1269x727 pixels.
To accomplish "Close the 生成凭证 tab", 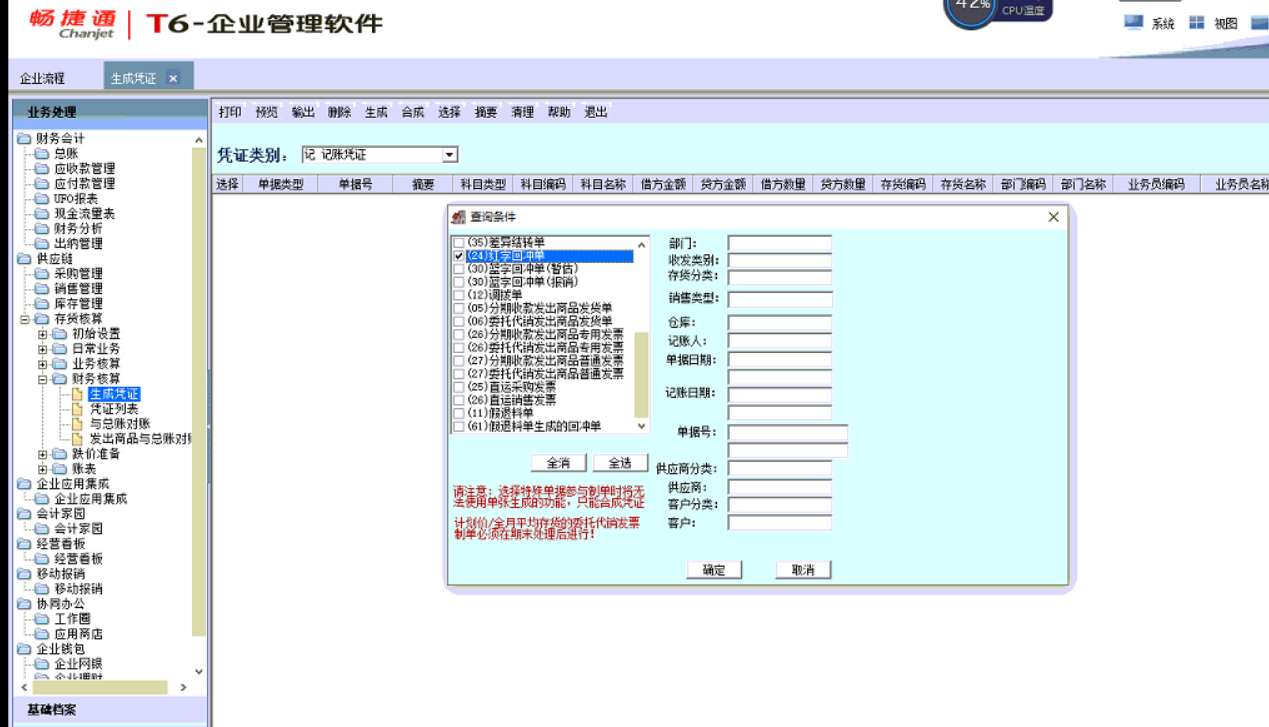I will click(x=173, y=78).
